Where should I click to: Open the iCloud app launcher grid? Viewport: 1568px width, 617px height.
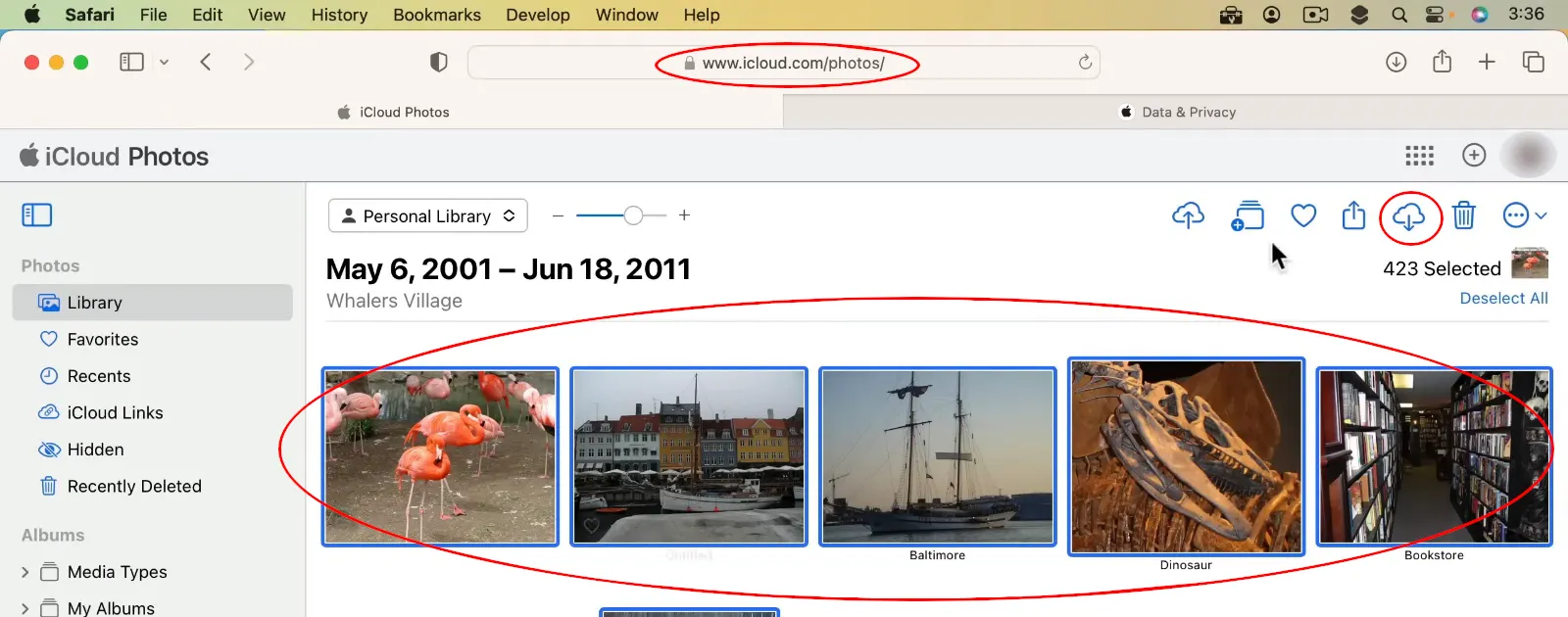coord(1419,156)
